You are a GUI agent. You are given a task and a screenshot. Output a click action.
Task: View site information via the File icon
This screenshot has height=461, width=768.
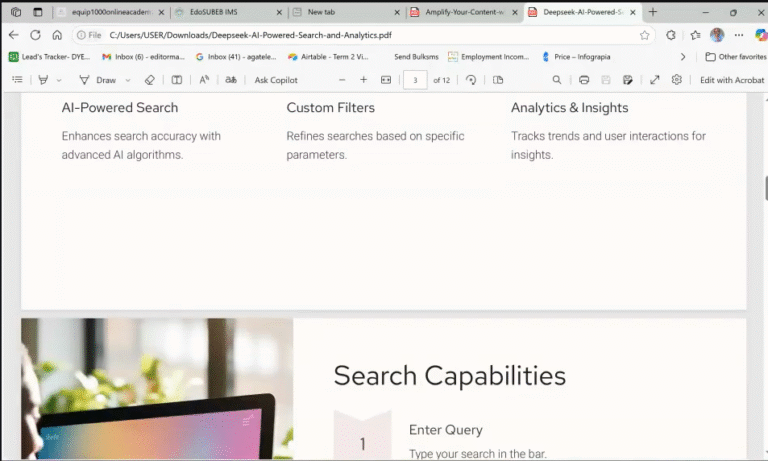click(89, 35)
